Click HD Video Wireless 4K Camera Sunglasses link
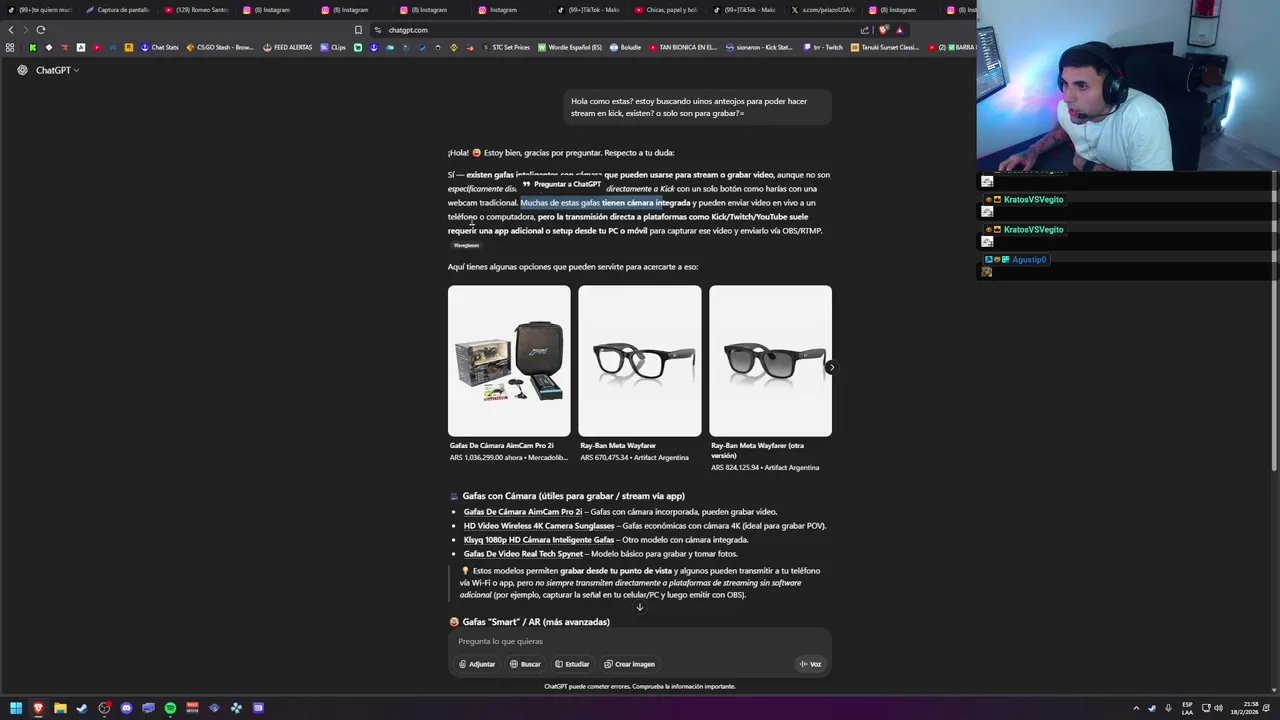 point(539,526)
